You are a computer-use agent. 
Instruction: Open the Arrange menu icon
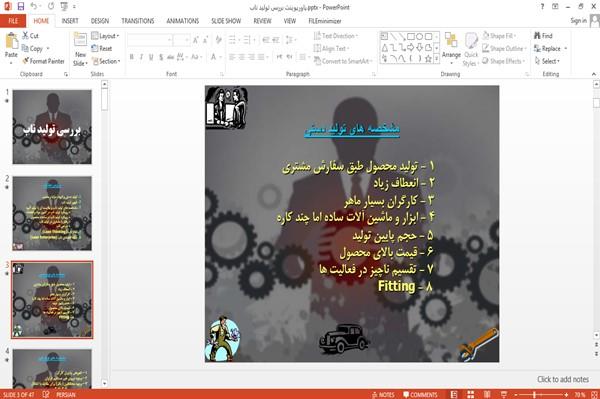[x=451, y=41]
